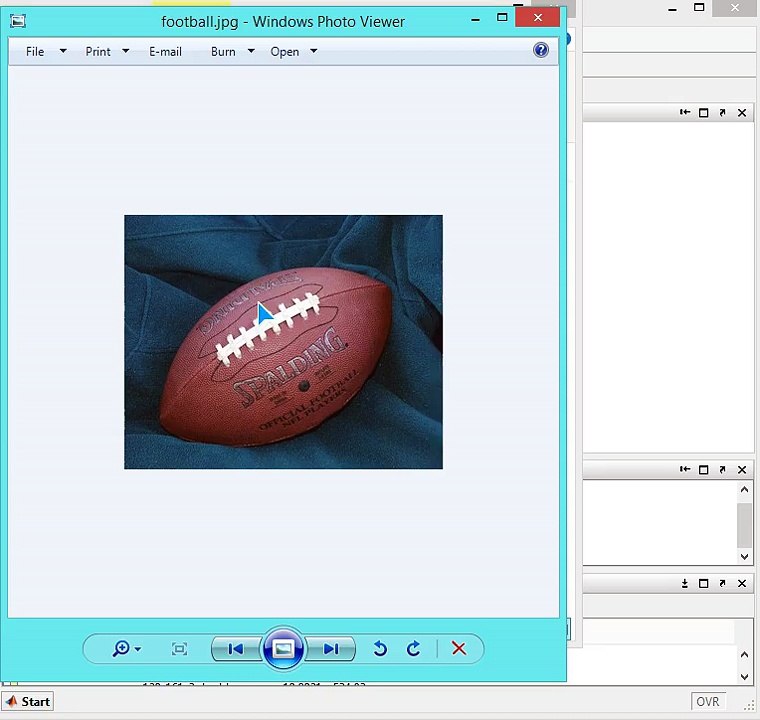Close the middle MATLAB panel
Viewport: 760px width, 720px height.
(742, 470)
